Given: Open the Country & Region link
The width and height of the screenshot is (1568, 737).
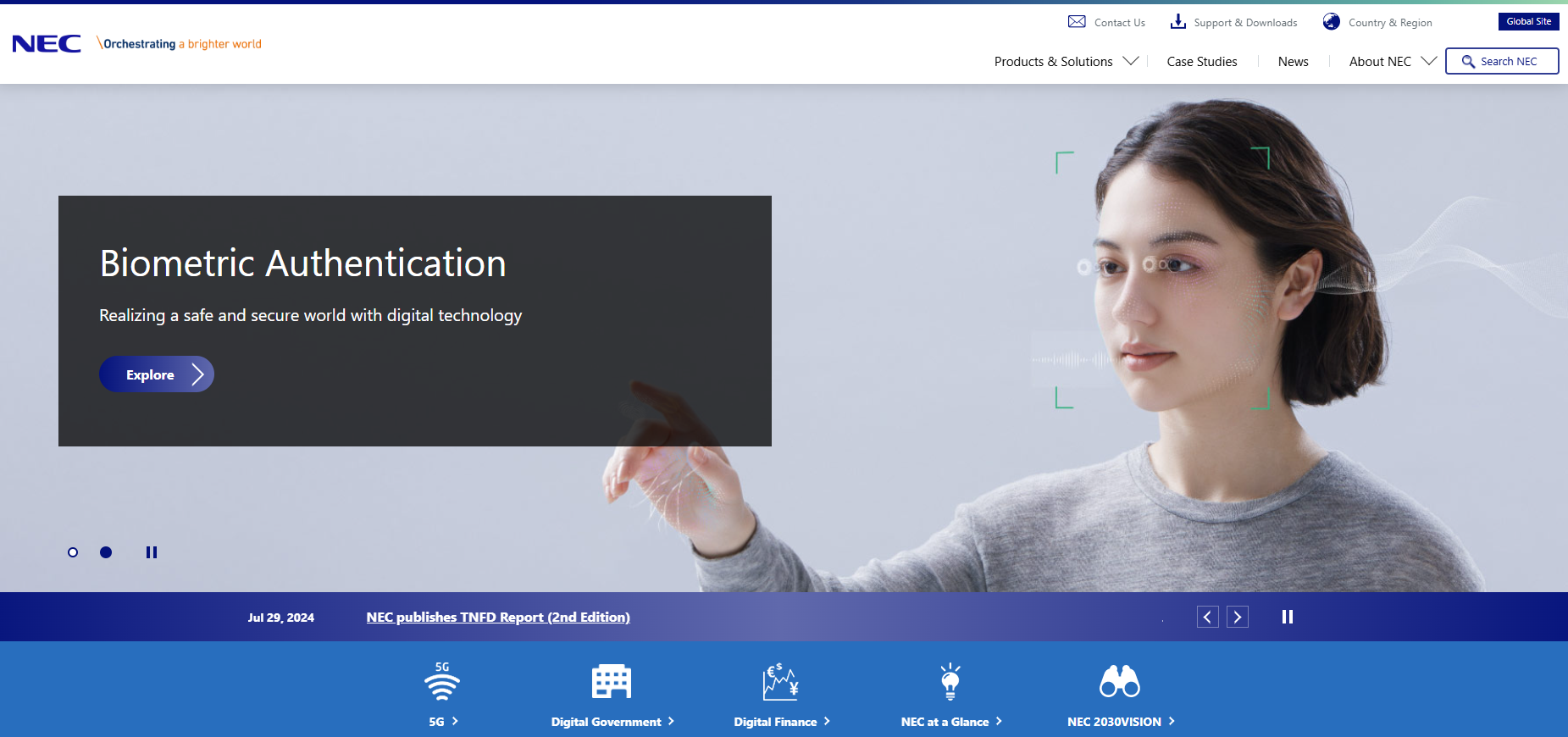Looking at the screenshot, I should 1390,23.
